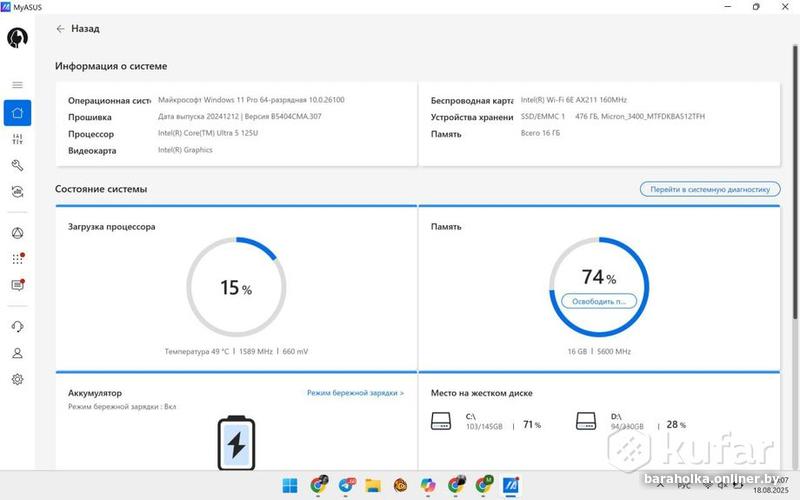Open the user account icon in sidebar
Screen dimensions: 800x500
(x=17, y=353)
